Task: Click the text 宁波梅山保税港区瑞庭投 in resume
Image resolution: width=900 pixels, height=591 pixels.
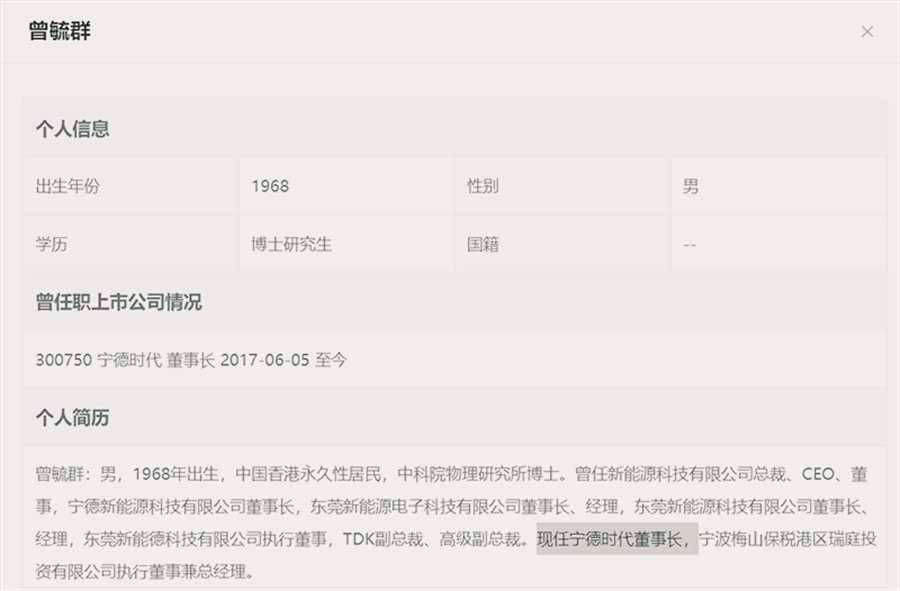Action: [788, 539]
